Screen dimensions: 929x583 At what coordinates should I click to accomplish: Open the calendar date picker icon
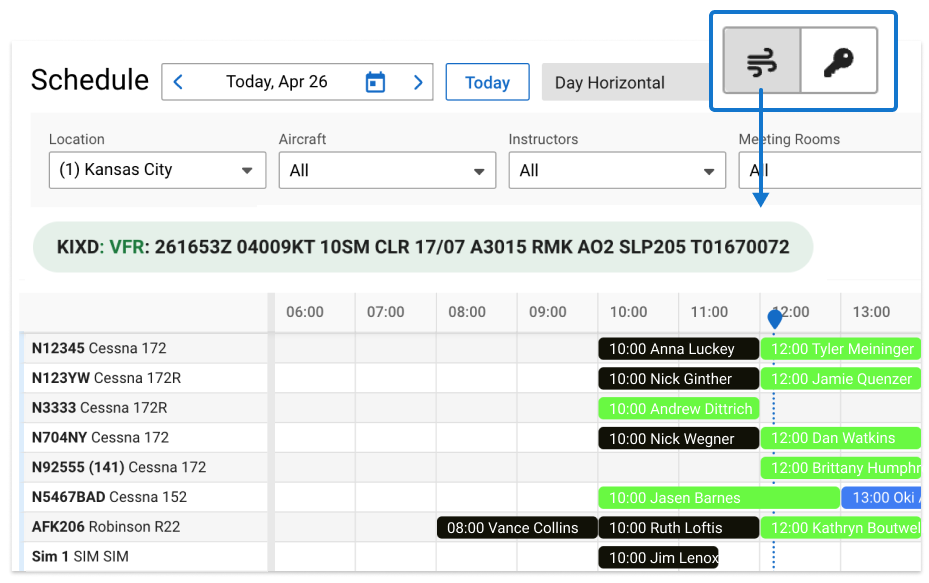(374, 82)
